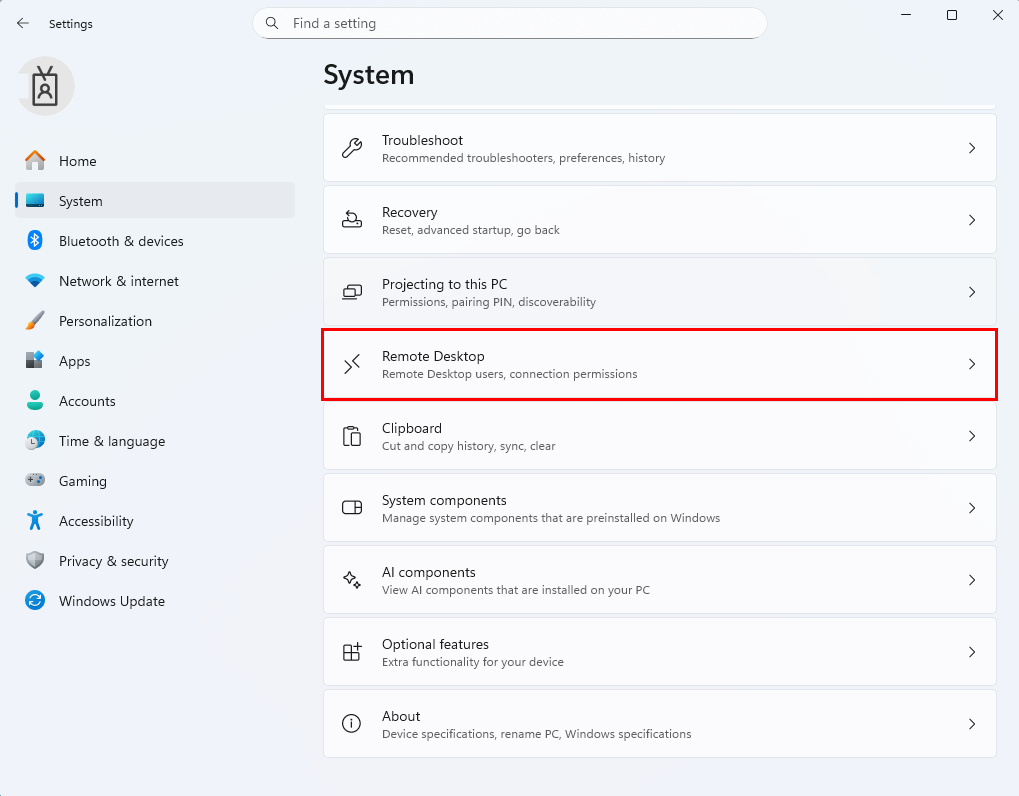Open the About device specifications row
Screen dimensions: 1019x796
pos(659,724)
